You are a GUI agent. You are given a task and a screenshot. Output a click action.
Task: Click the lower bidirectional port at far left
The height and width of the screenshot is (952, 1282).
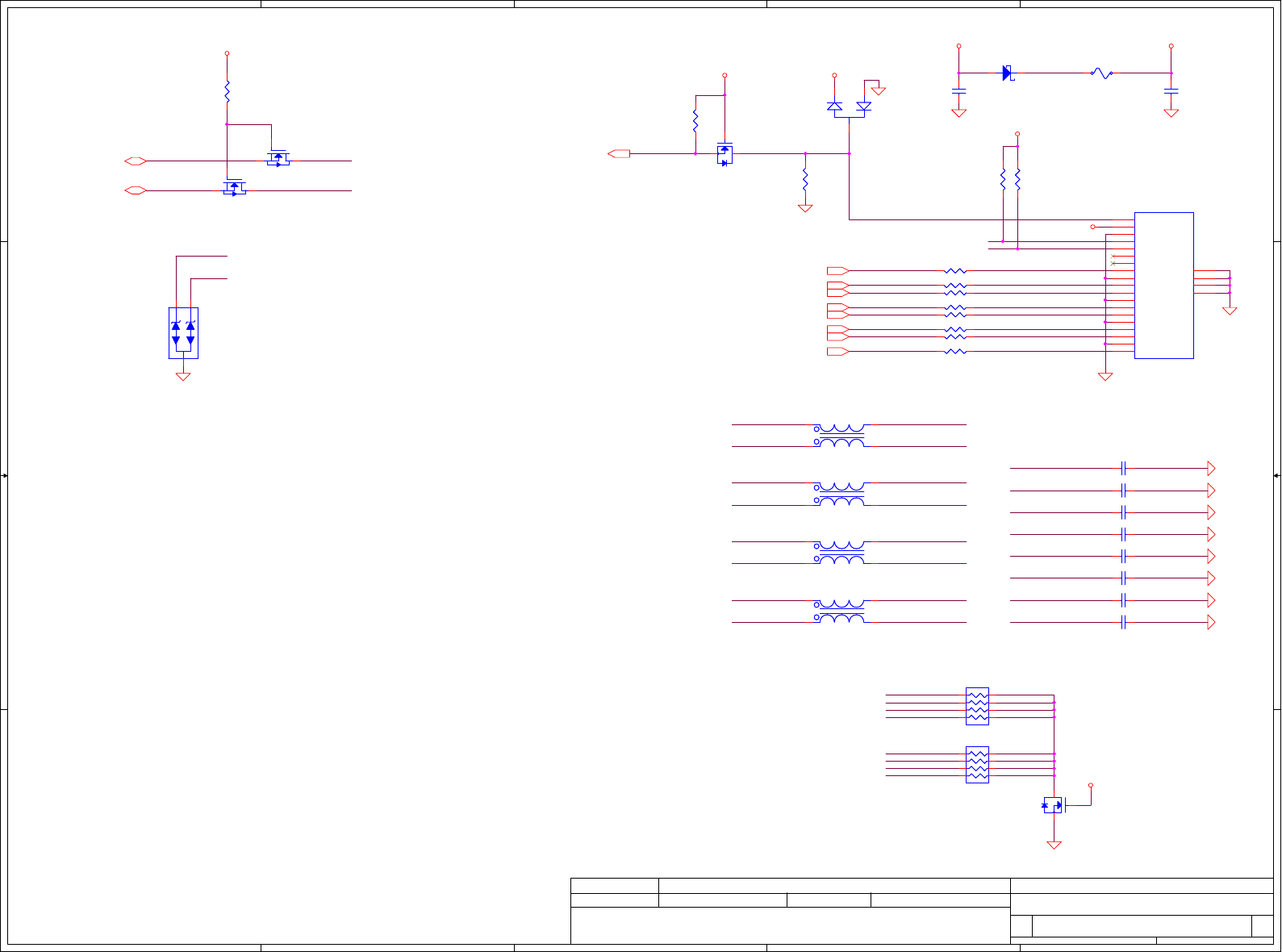136,190
